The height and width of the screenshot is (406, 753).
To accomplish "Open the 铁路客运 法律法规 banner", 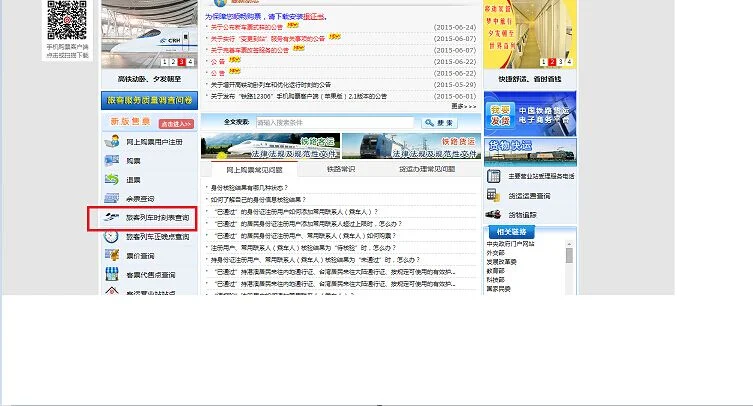I will point(270,146).
